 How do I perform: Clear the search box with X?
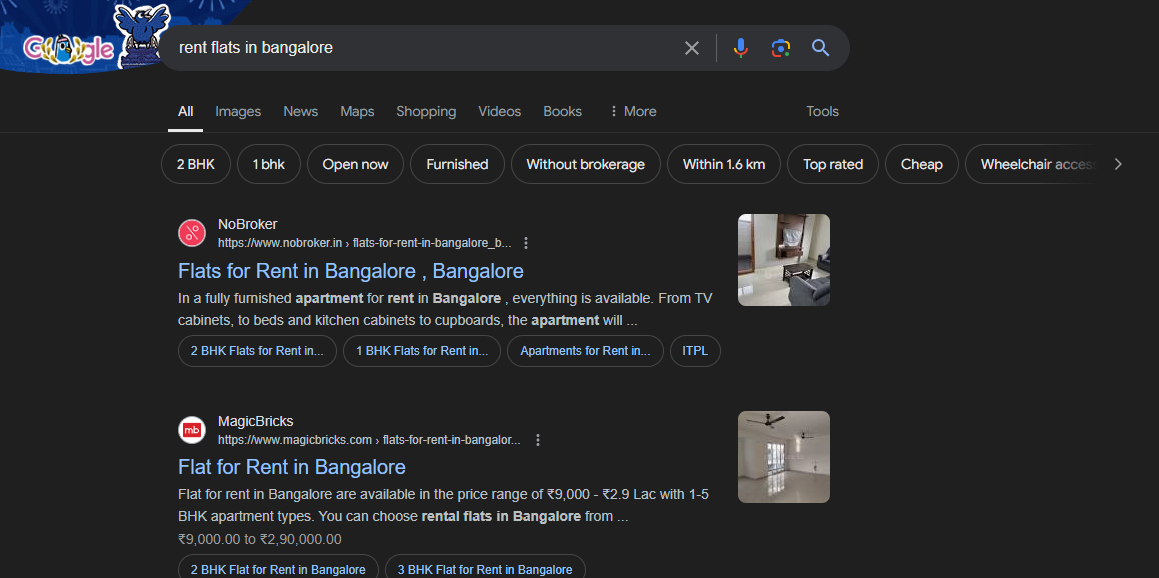coord(692,48)
